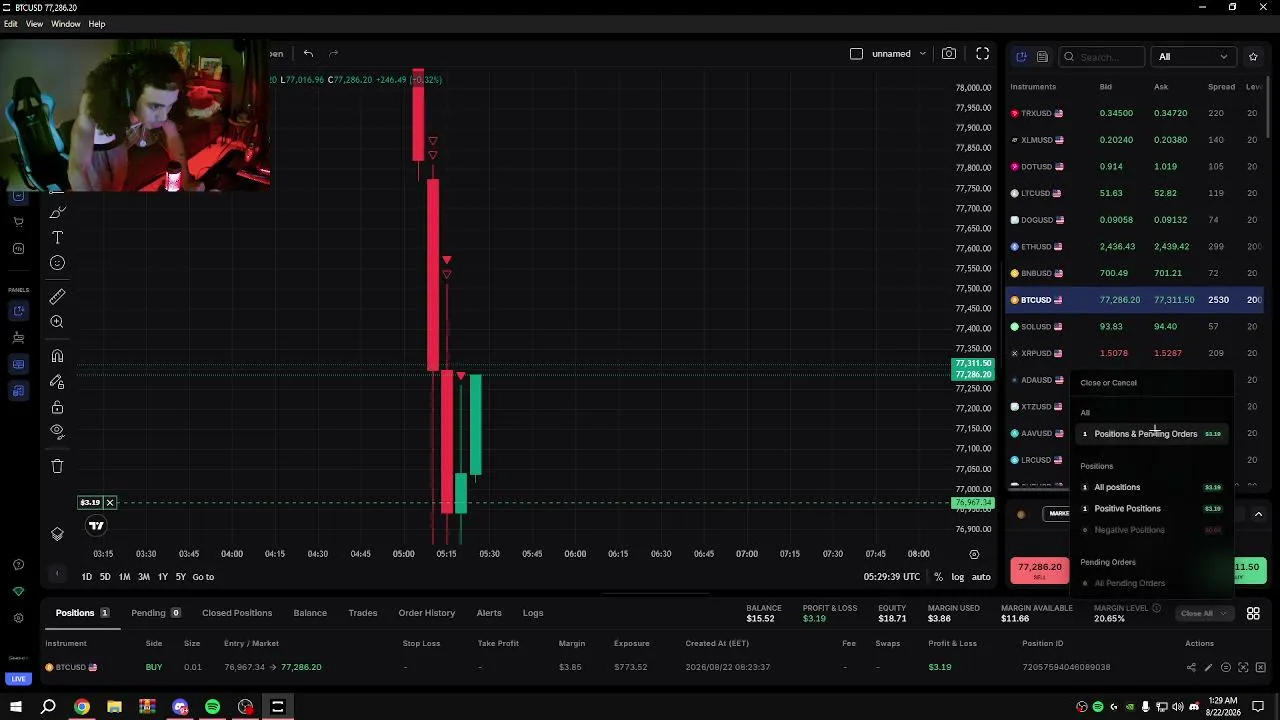Click the red SELL 77,286.20 button
The height and width of the screenshot is (720, 1280).
click(1040, 570)
